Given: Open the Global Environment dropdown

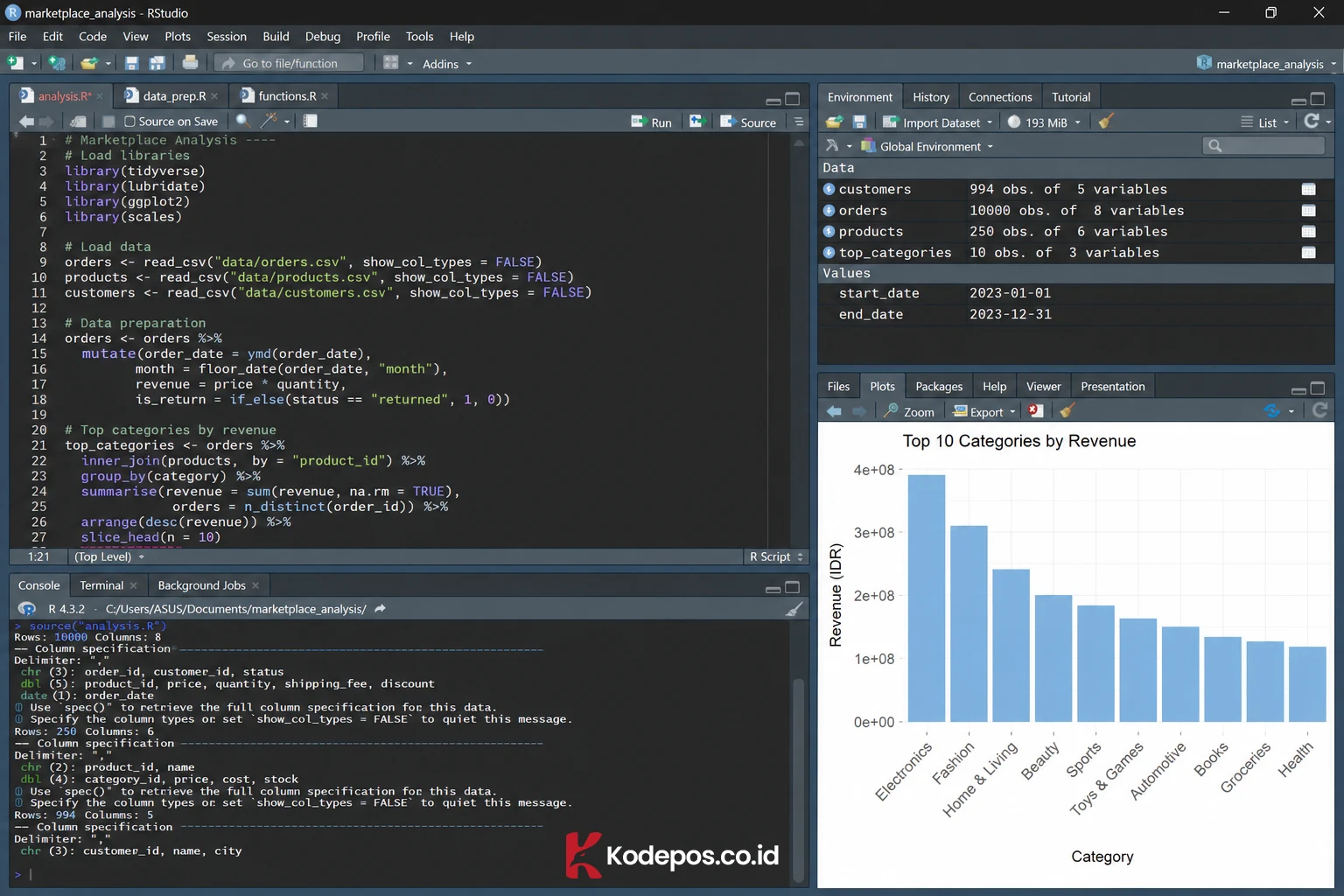Looking at the screenshot, I should pos(927,146).
